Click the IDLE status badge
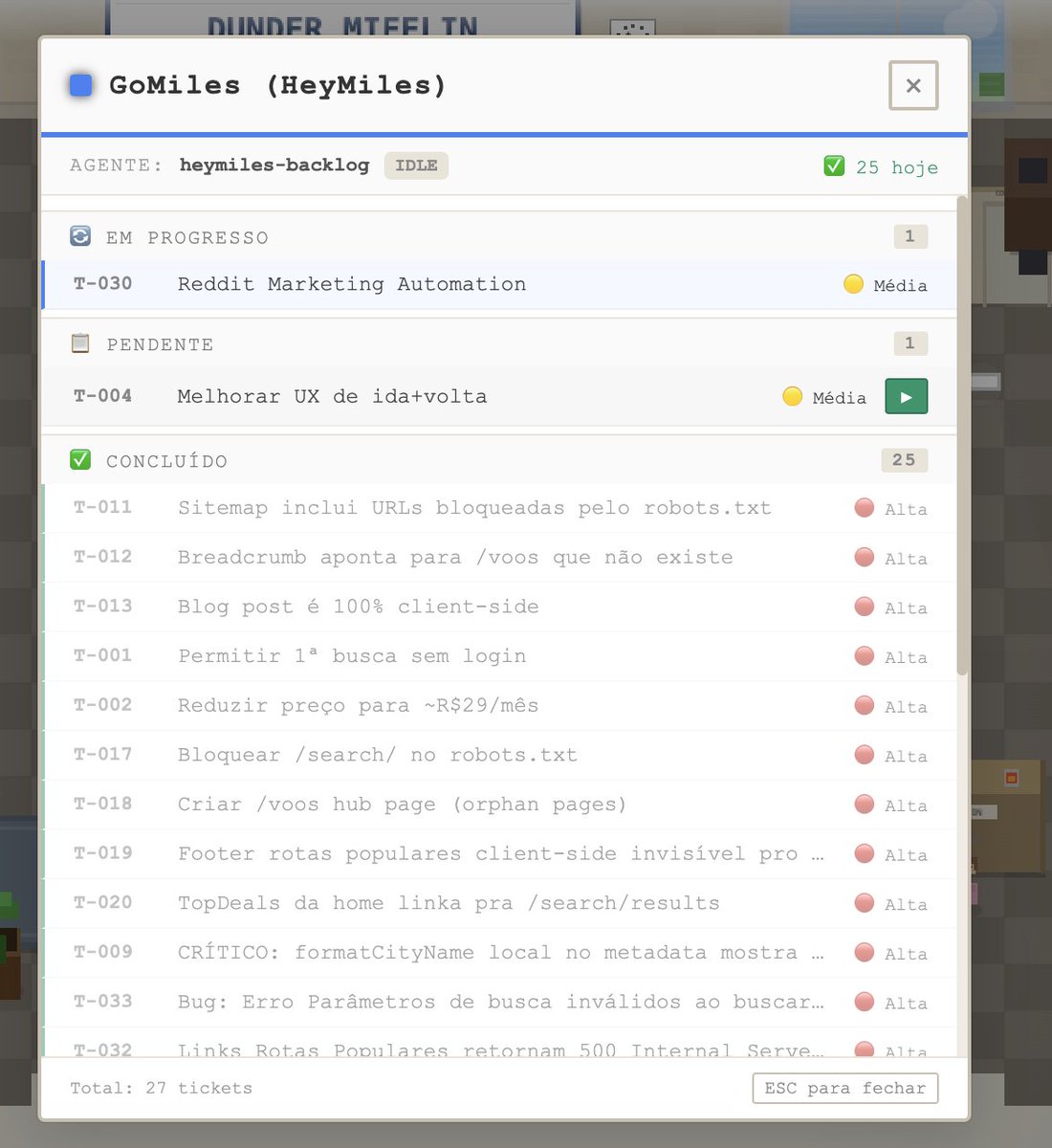This screenshot has height=1148, width=1052. 416,166
